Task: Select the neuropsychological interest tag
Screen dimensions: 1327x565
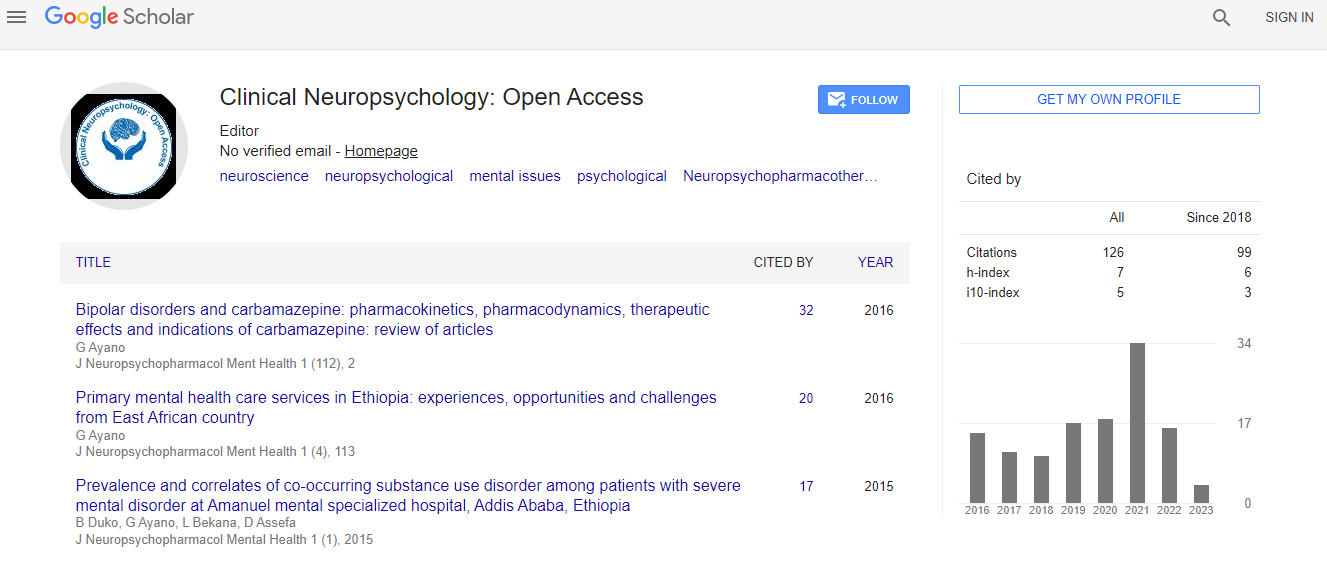Action: 389,176
